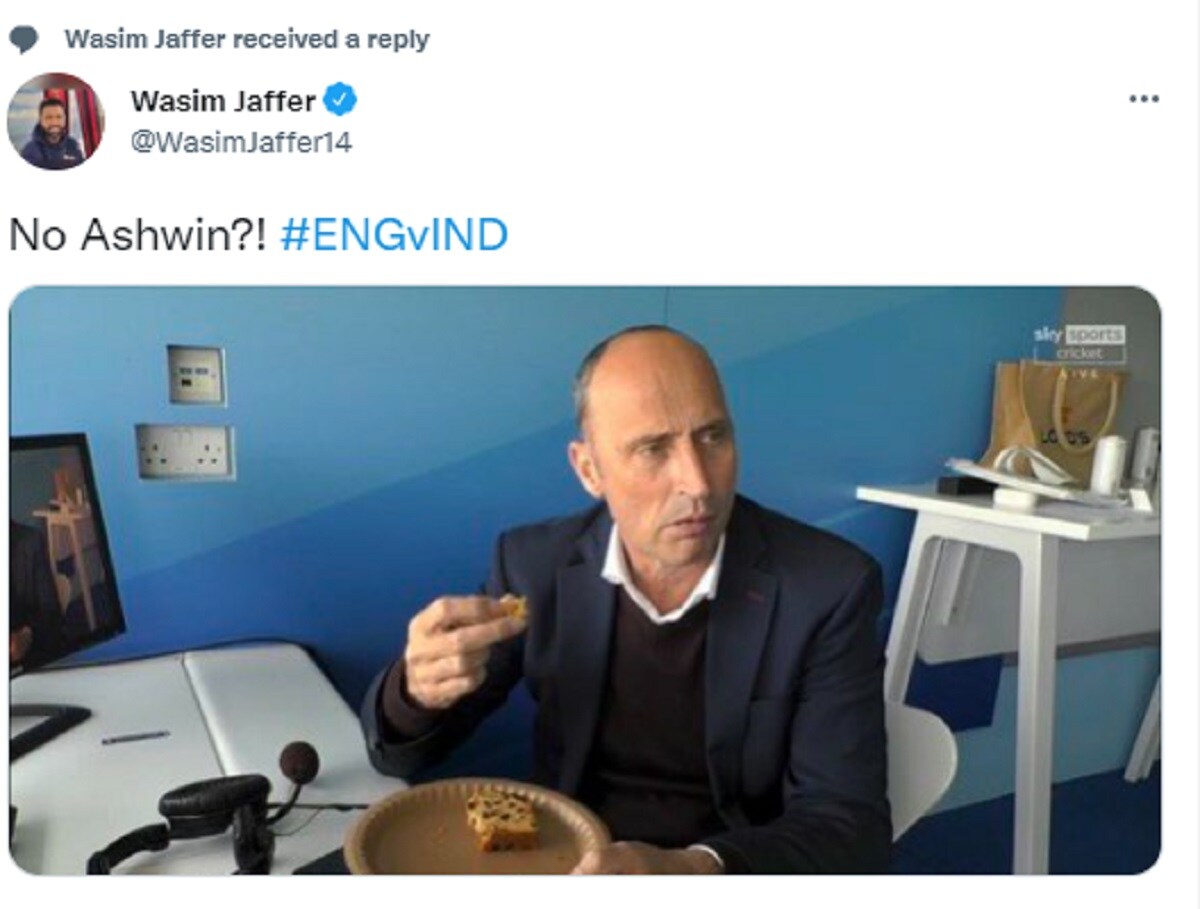
Task: Open Wasim Jaffer's profile avatar
Action: pos(56,121)
